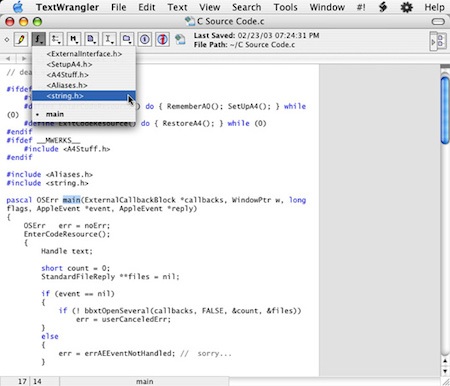The width and height of the screenshot is (450, 386).
Task: Choose main entry in function popup
Action: (84, 114)
